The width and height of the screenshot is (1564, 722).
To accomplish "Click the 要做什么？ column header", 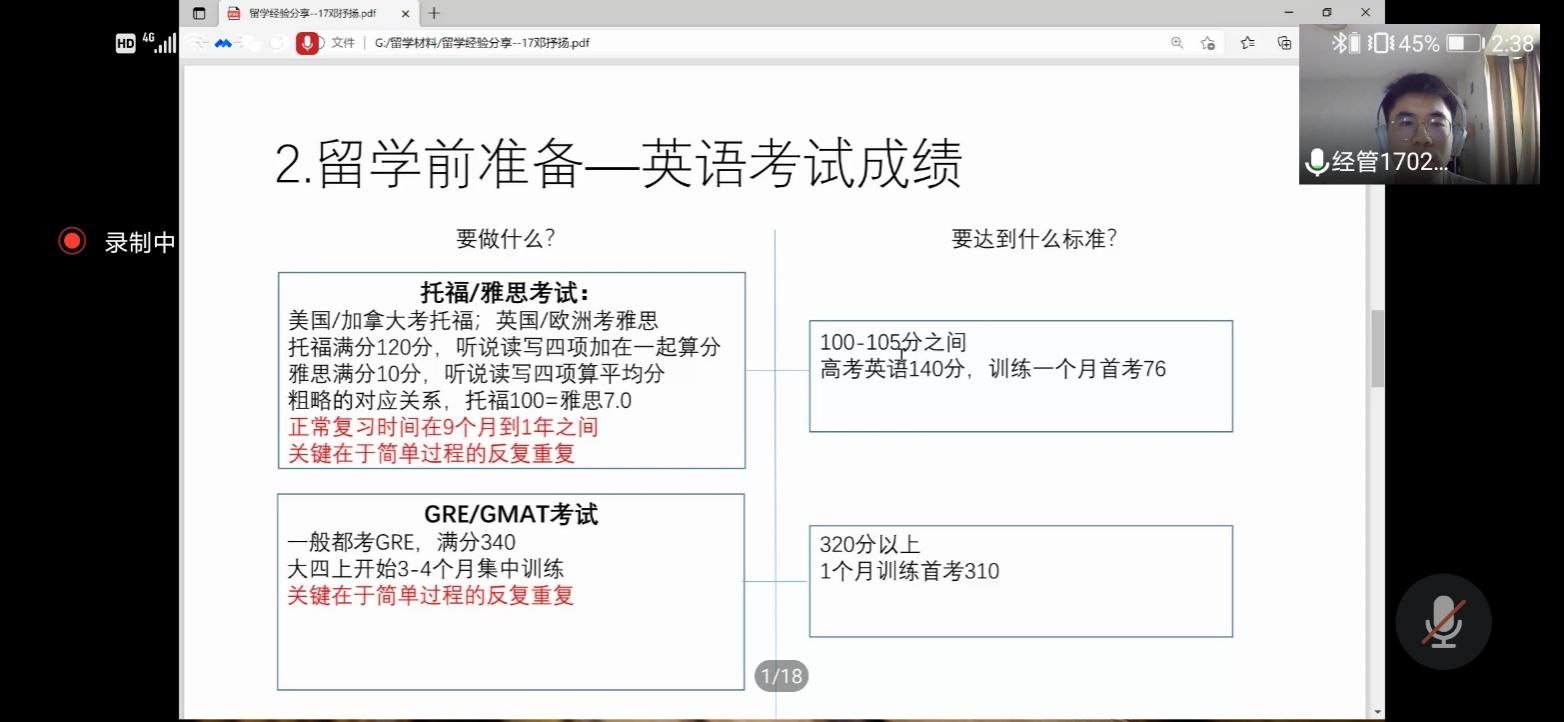I will tap(505, 239).
